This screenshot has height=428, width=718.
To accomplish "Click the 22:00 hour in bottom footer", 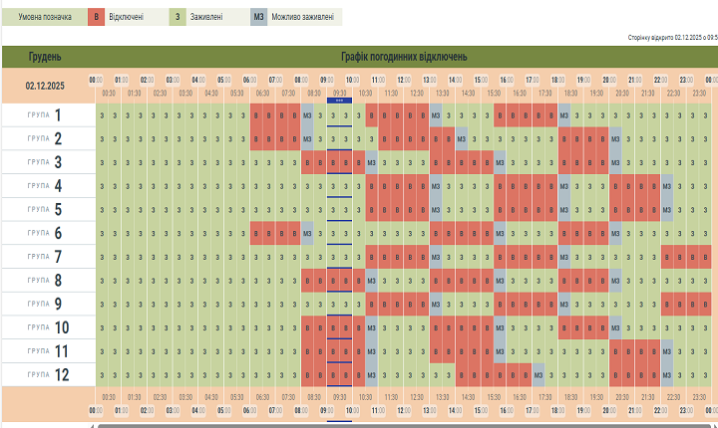I will [x=661, y=410].
